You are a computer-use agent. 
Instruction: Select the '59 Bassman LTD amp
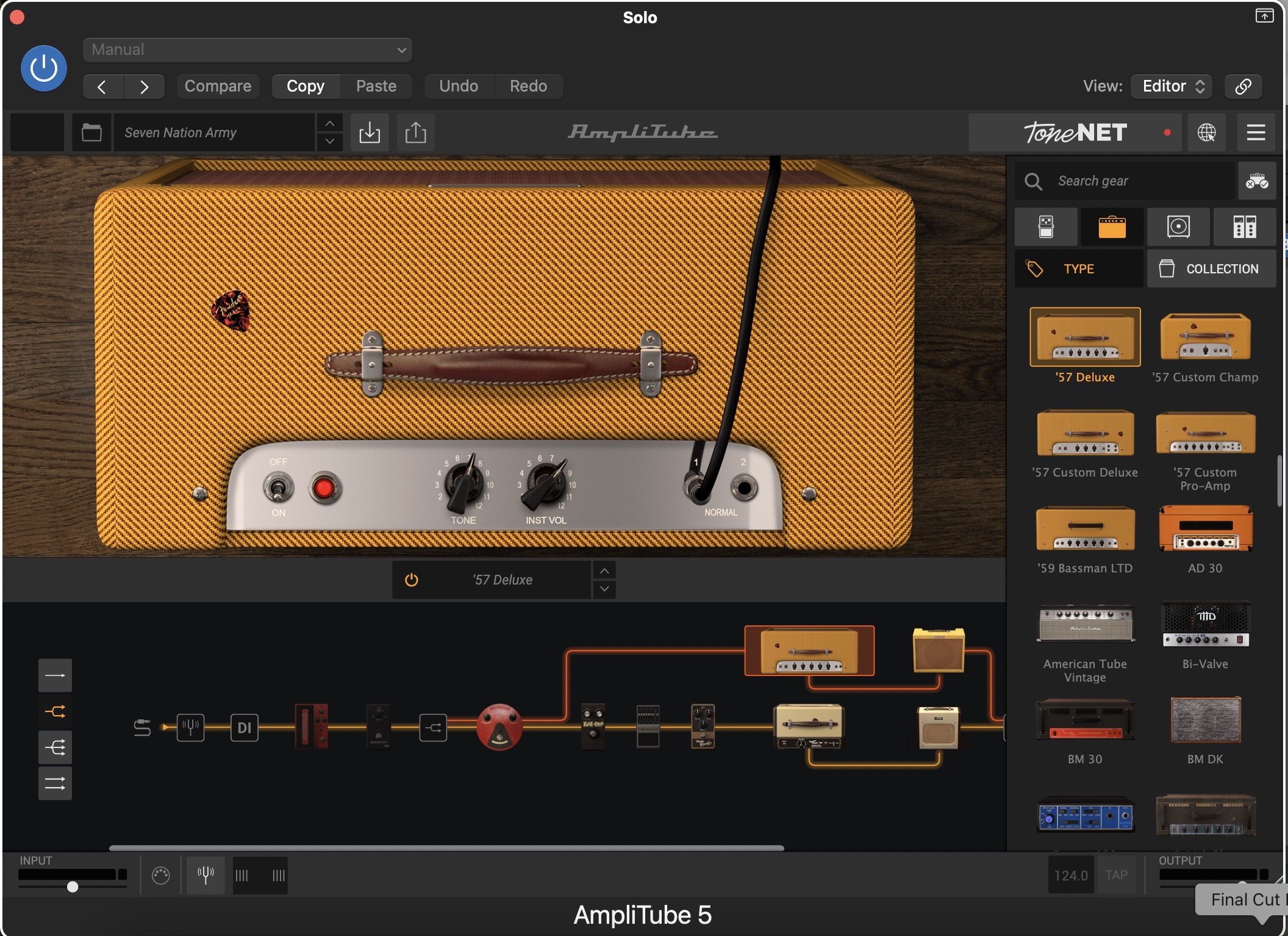coord(1085,528)
